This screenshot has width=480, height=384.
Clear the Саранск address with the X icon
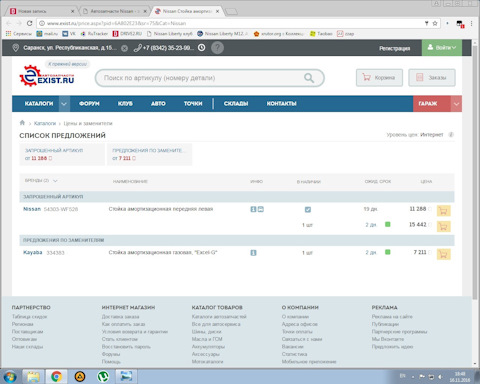pos(124,48)
